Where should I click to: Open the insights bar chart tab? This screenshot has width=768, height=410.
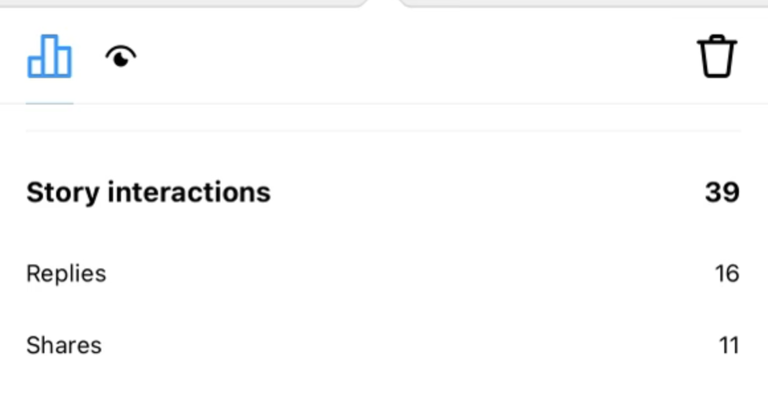(x=49, y=56)
